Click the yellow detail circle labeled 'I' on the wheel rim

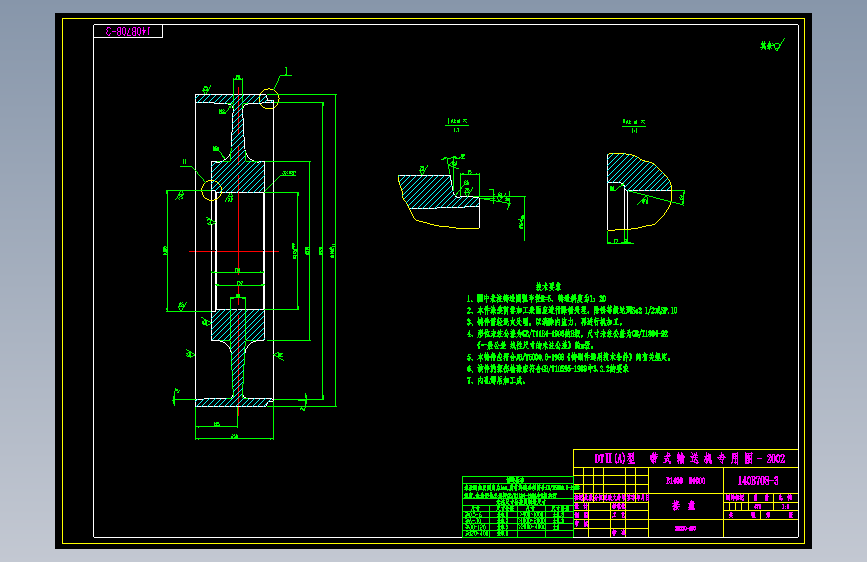tap(269, 99)
